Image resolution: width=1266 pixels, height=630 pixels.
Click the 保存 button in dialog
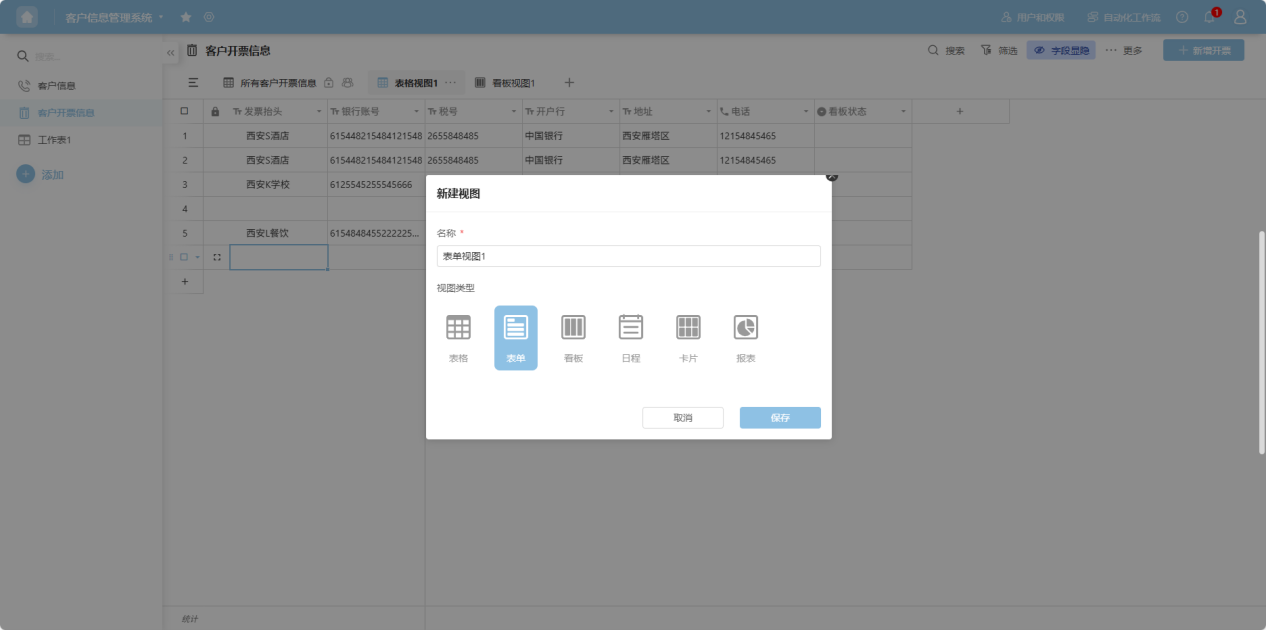pos(780,418)
